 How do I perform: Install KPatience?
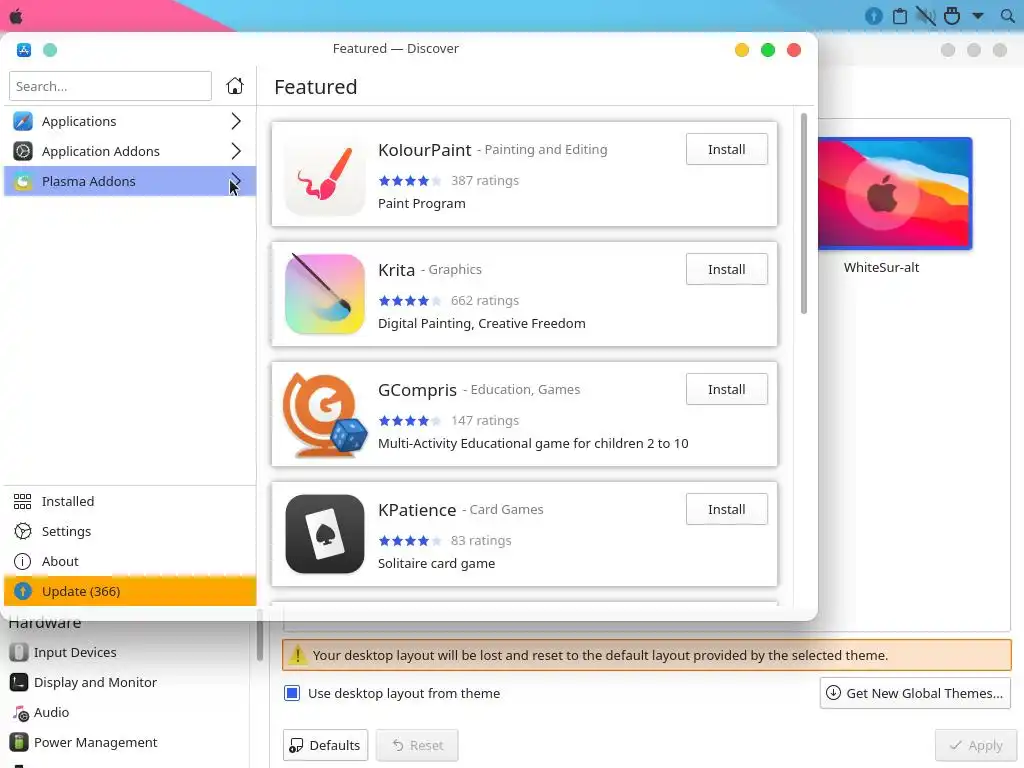(x=726, y=509)
